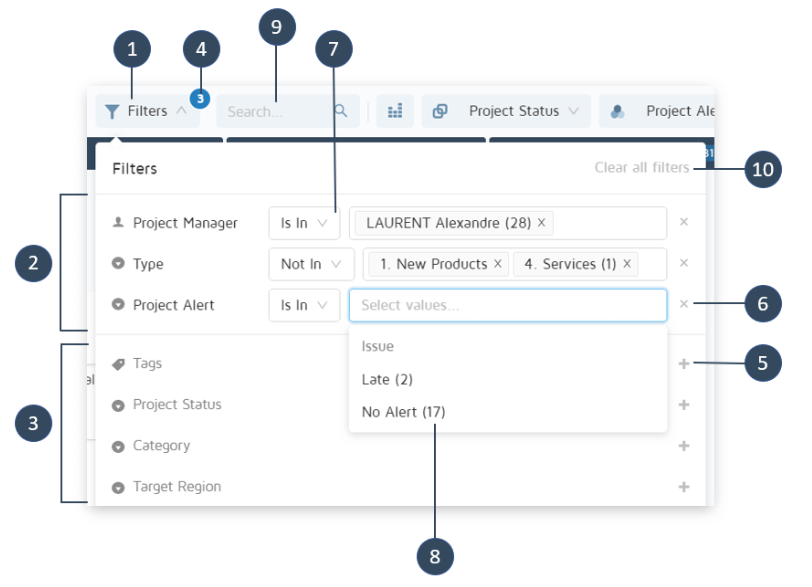The width and height of the screenshot is (812, 587).
Task: Remove the 4. Services tag
Action: point(627,264)
